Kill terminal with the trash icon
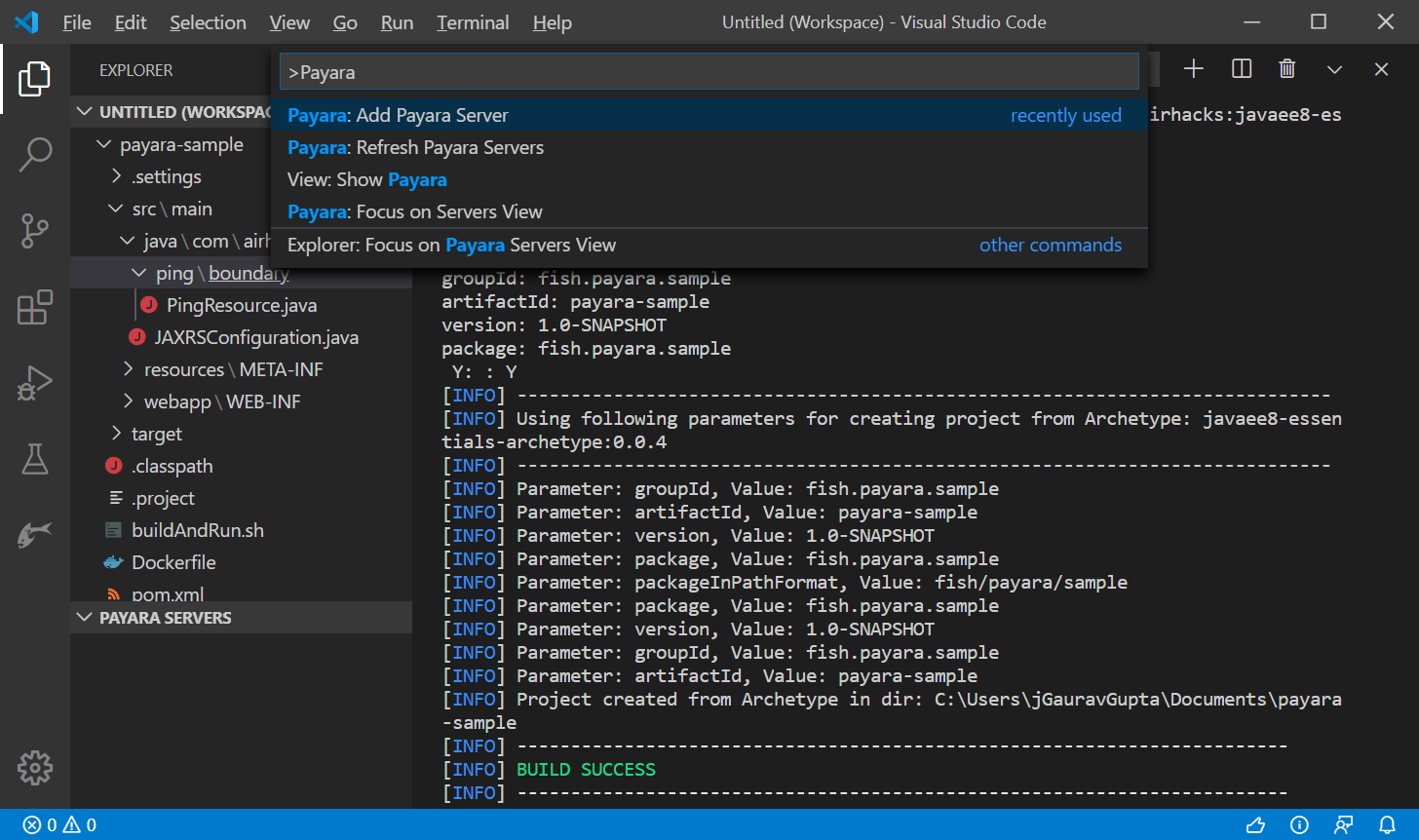Image resolution: width=1419 pixels, height=840 pixels. point(1287,69)
